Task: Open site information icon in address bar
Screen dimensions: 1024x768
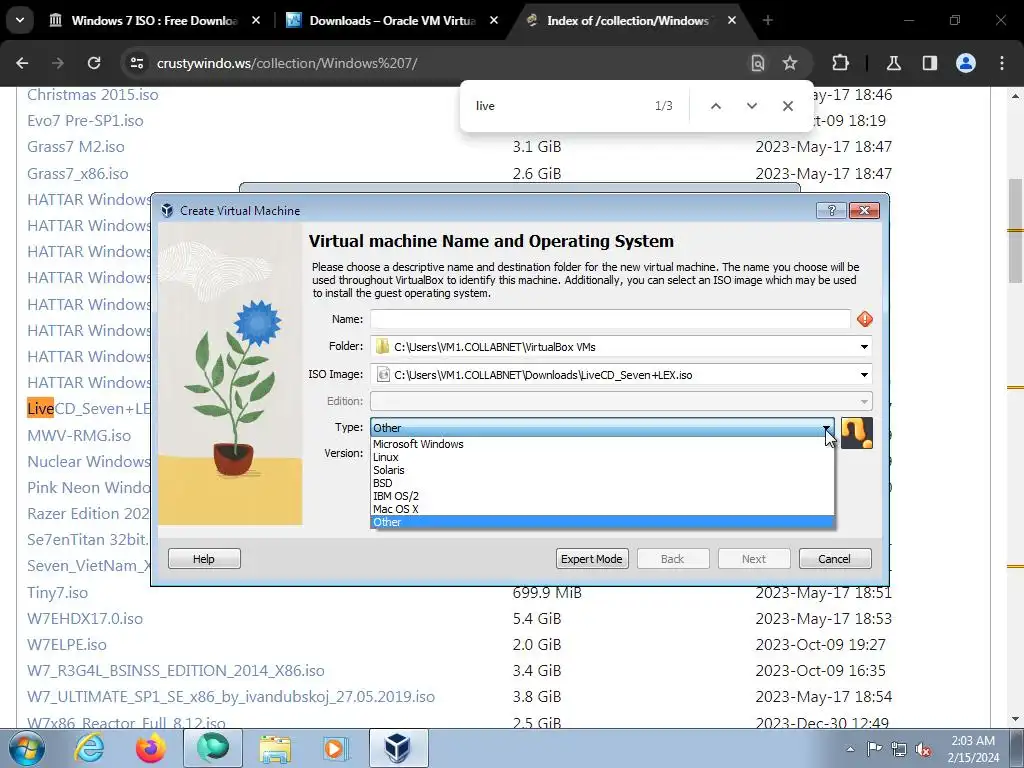Action: [x=136, y=63]
